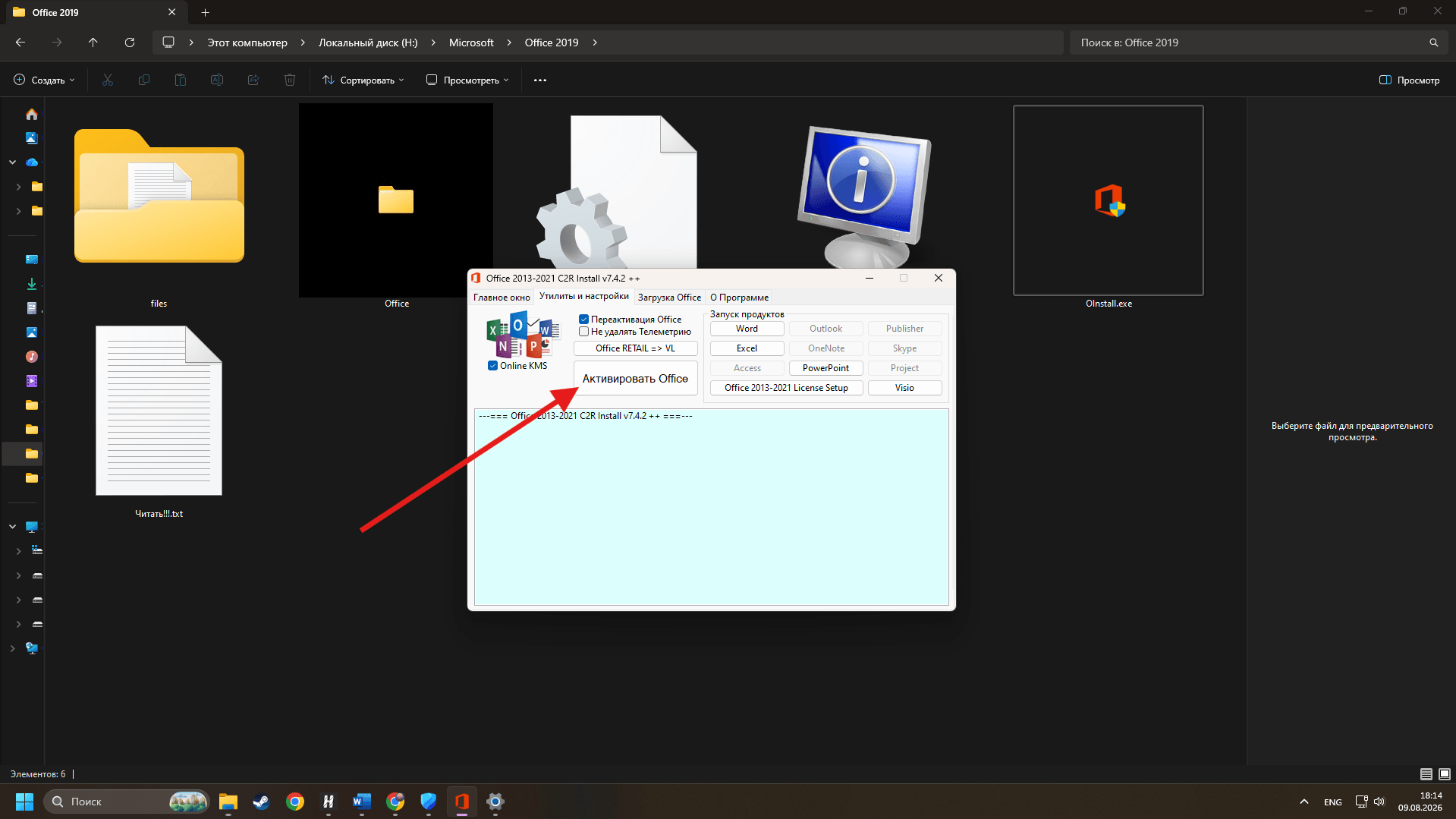Open Windows Security shield on taskbar
This screenshot has width=1456, height=819.
pyautogui.click(x=429, y=802)
